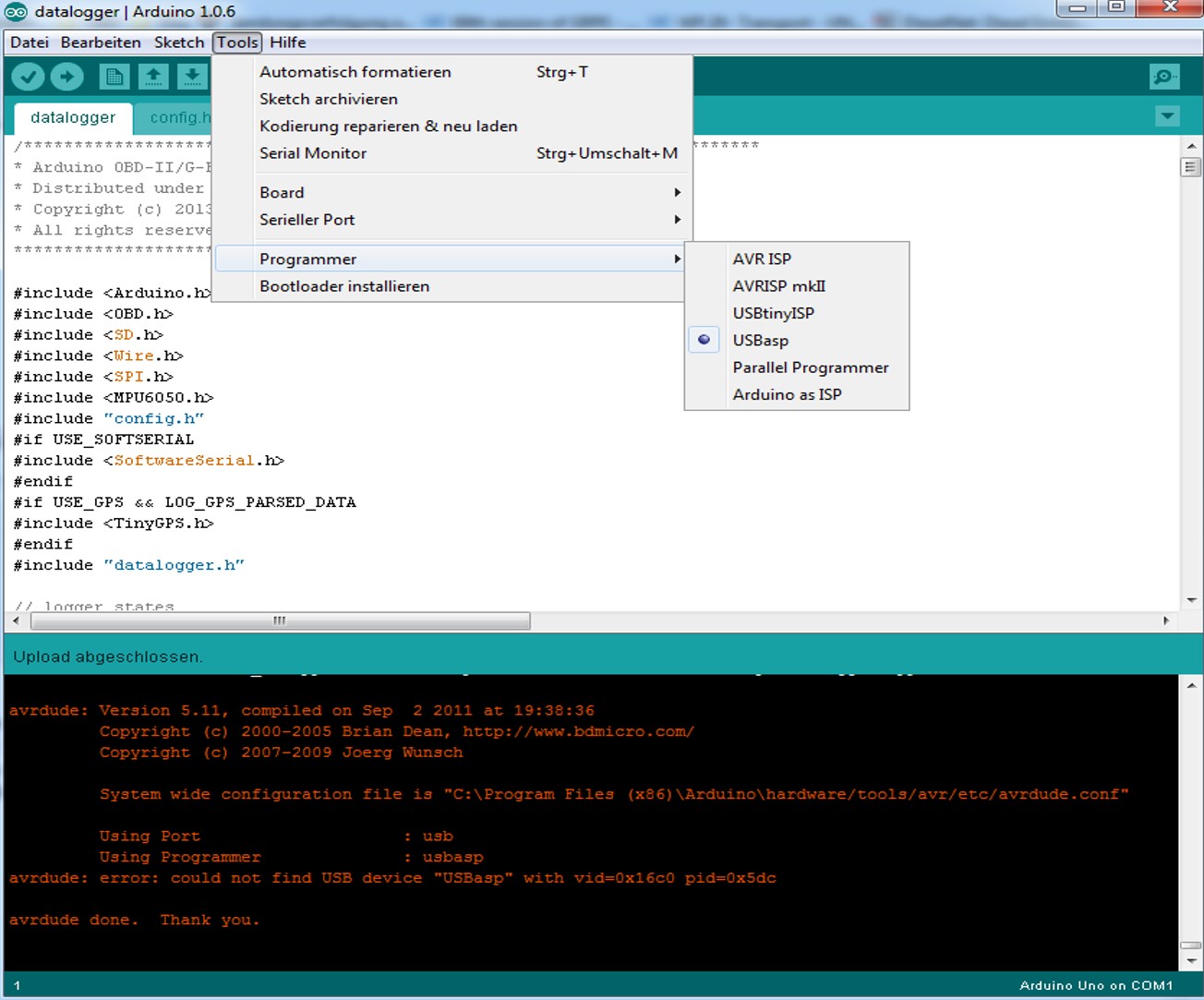
Task: Close the open Tools menu
Action: (237, 42)
